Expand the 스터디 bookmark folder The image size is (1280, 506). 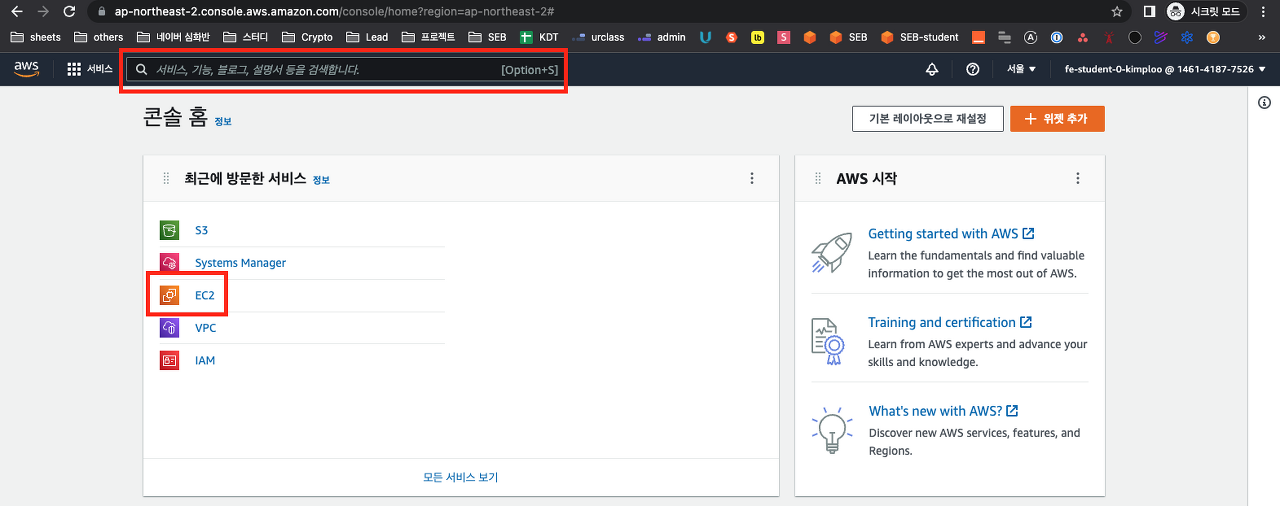(246, 37)
